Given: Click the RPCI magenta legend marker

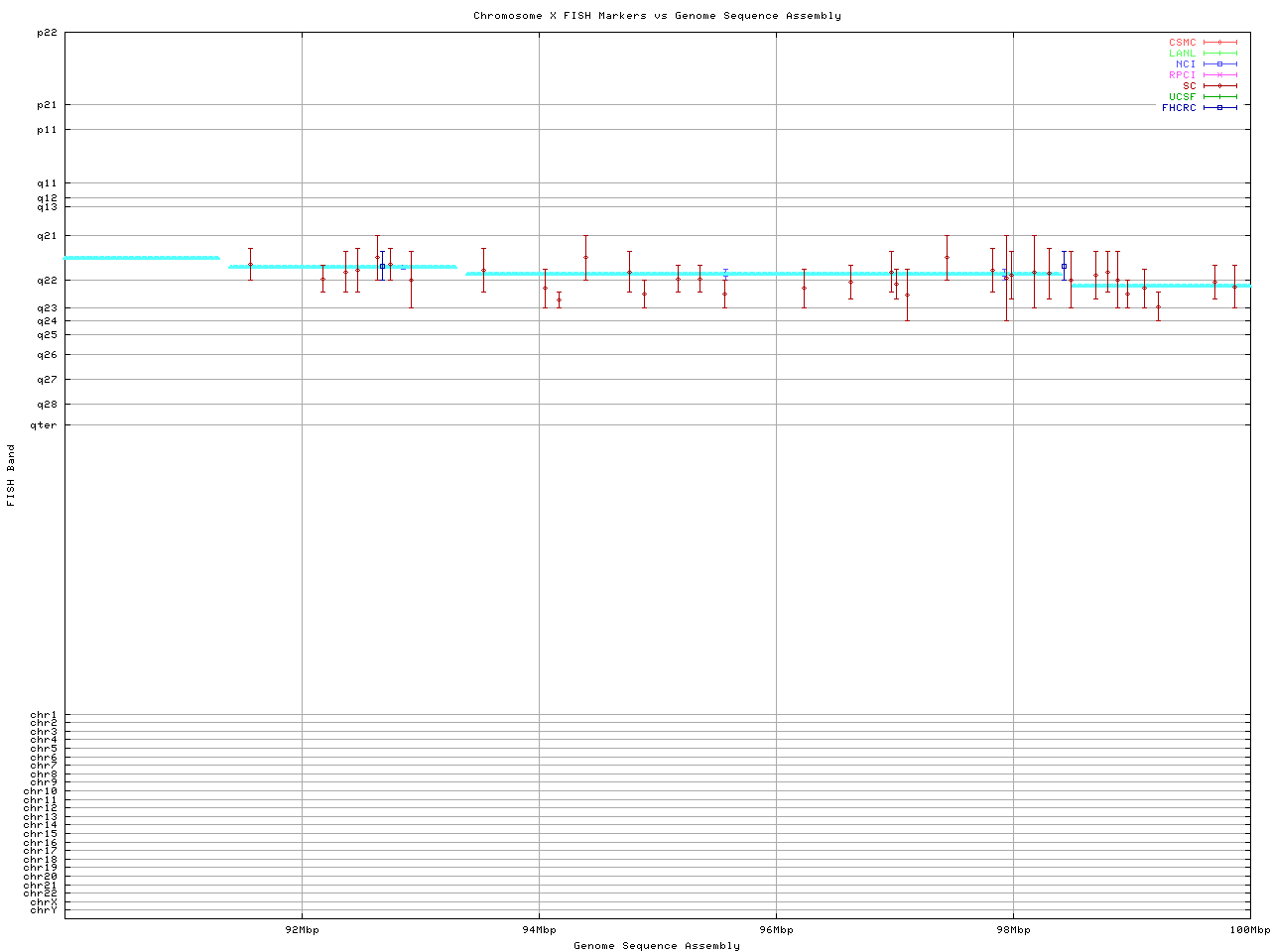Looking at the screenshot, I should tap(1219, 75).
